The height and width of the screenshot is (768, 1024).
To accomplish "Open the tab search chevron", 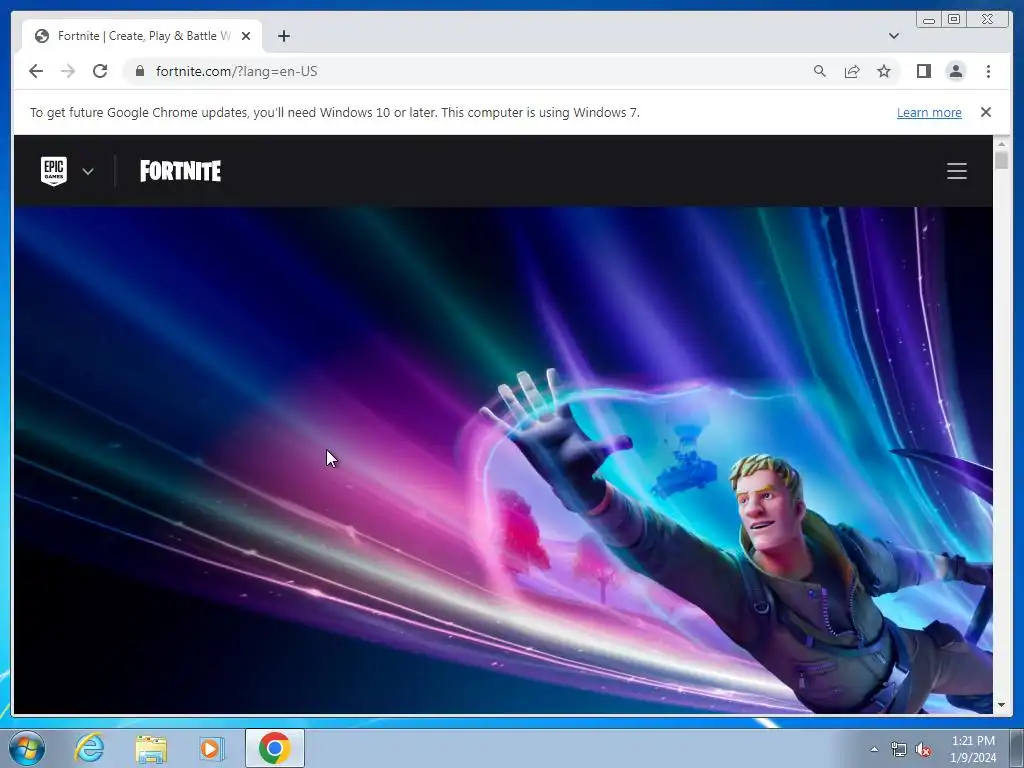I will tap(894, 36).
